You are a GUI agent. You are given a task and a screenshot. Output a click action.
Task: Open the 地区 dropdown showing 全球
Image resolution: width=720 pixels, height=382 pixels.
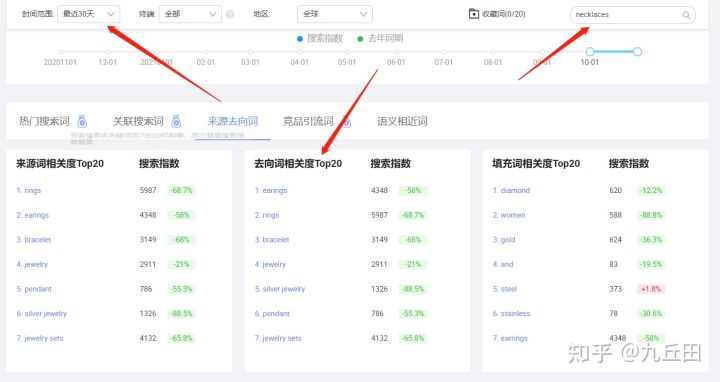point(335,14)
